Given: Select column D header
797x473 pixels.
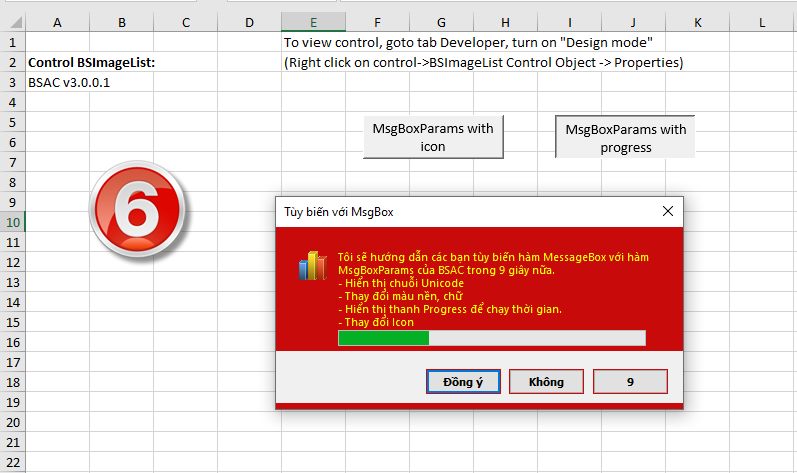Looking at the screenshot, I should tap(249, 22).
